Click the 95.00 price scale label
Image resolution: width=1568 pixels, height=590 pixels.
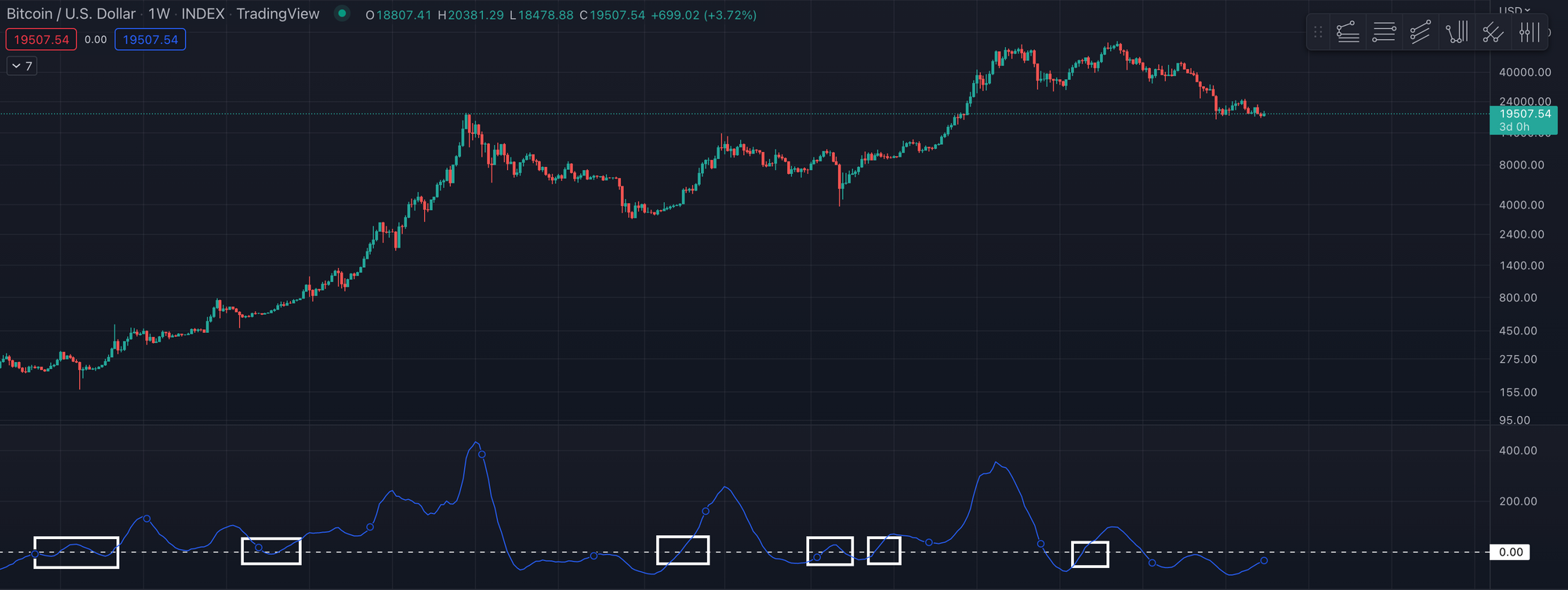coord(1515,420)
